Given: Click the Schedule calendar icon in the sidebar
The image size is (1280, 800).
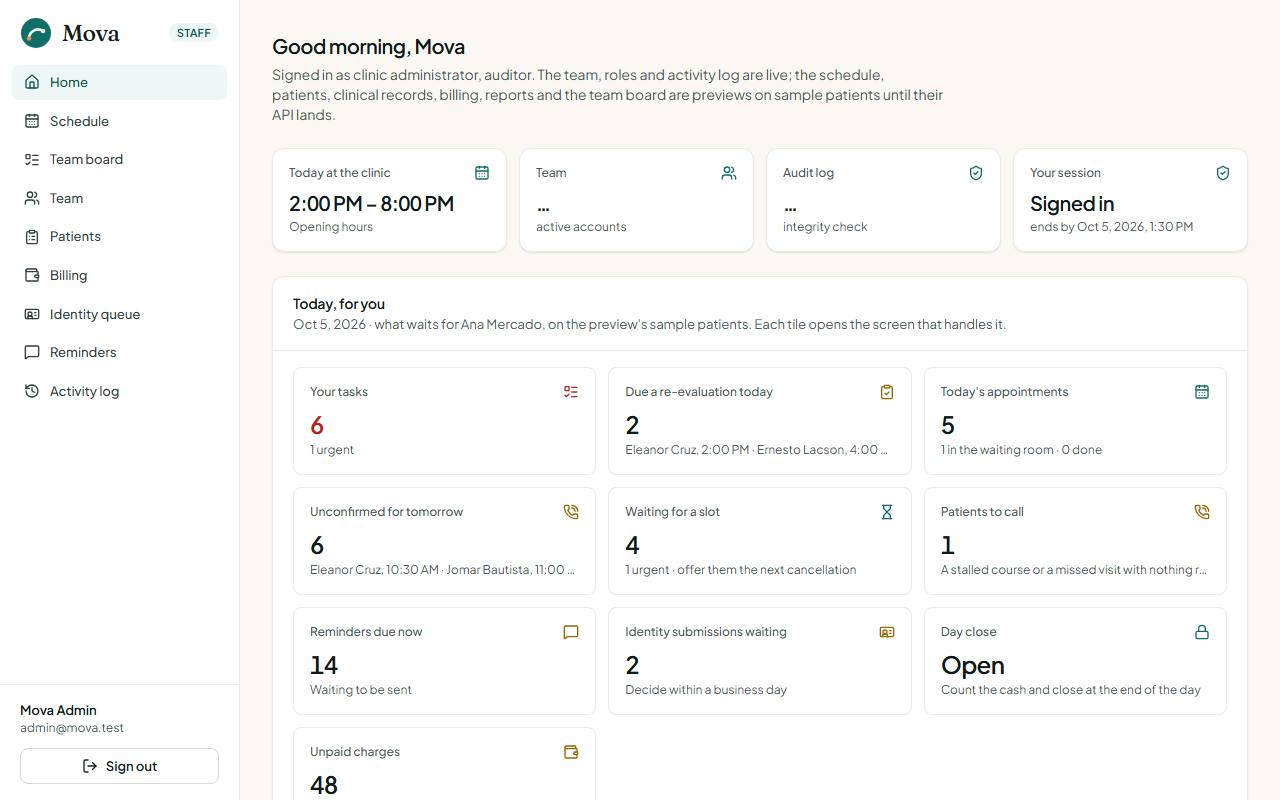Looking at the screenshot, I should coord(32,121).
